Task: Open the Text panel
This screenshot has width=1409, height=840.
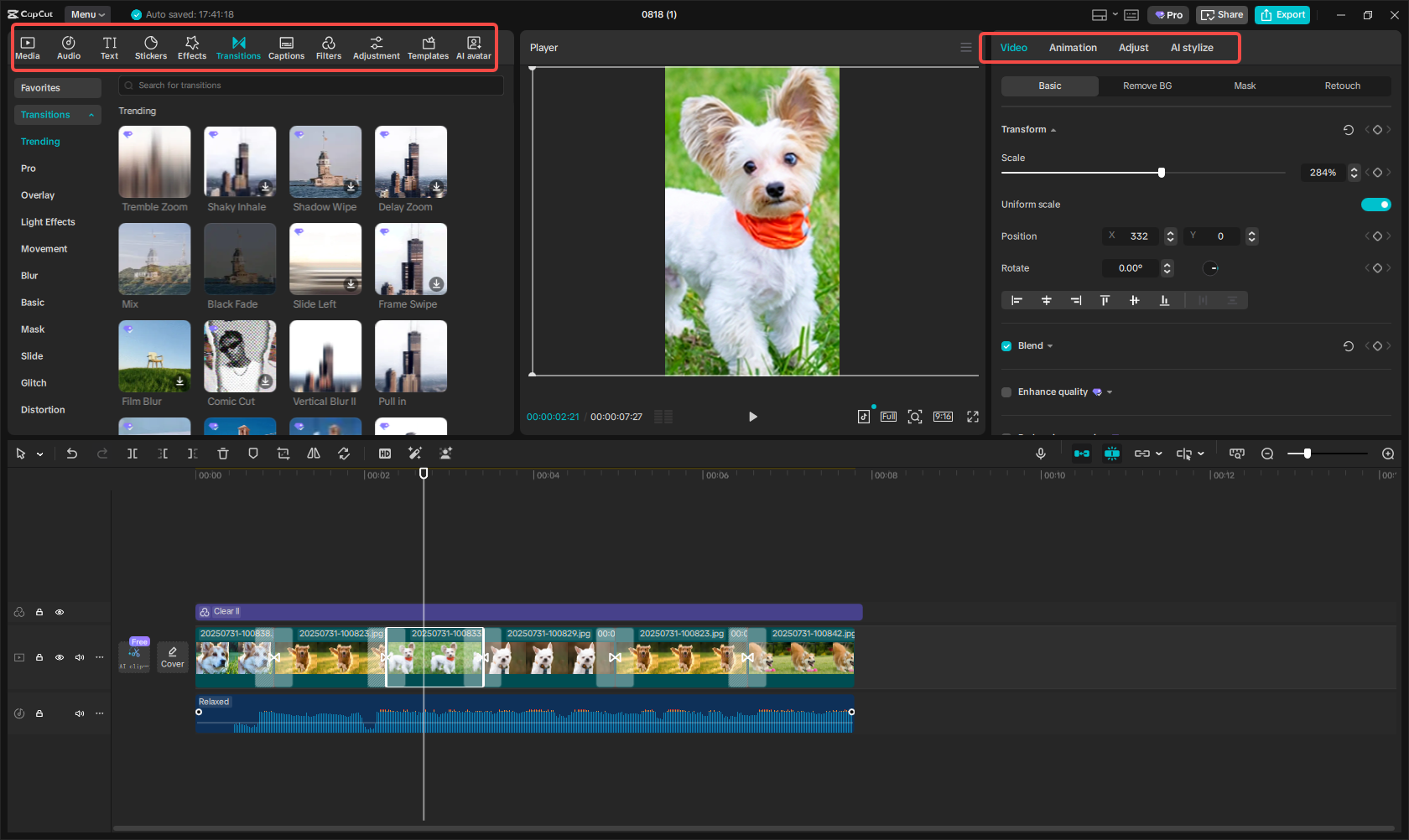Action: coord(110,48)
